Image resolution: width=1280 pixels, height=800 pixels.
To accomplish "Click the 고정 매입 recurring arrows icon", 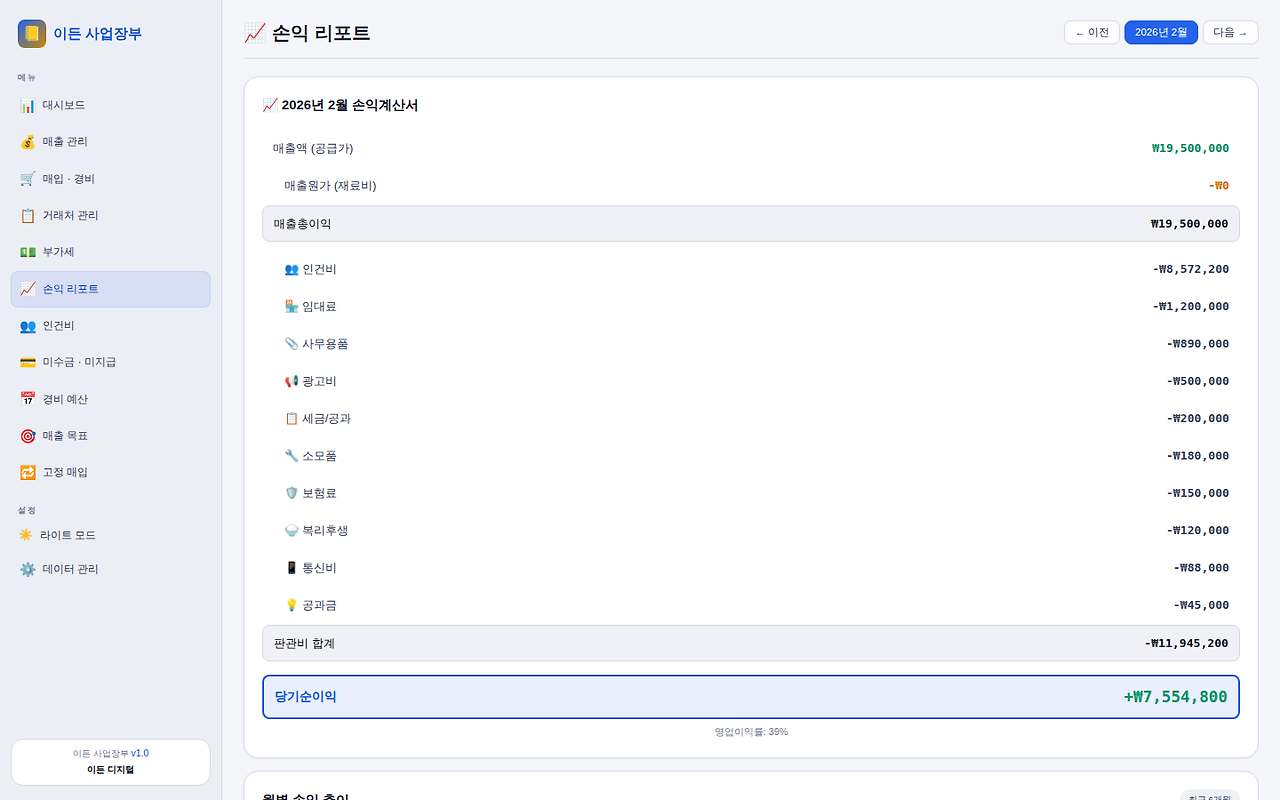I will click(28, 471).
